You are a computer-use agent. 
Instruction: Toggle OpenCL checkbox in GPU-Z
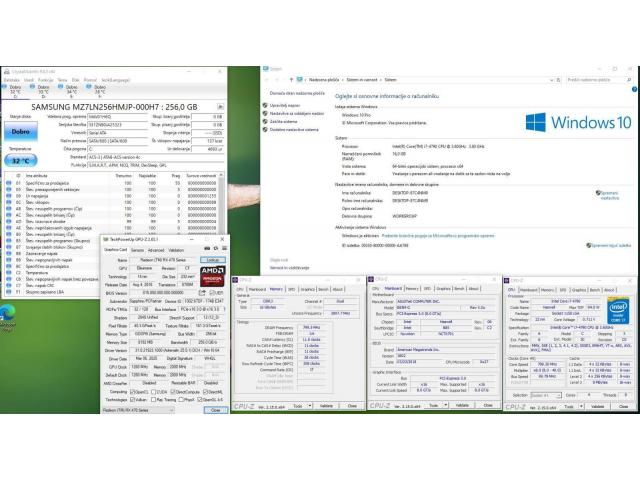[x=132, y=392]
